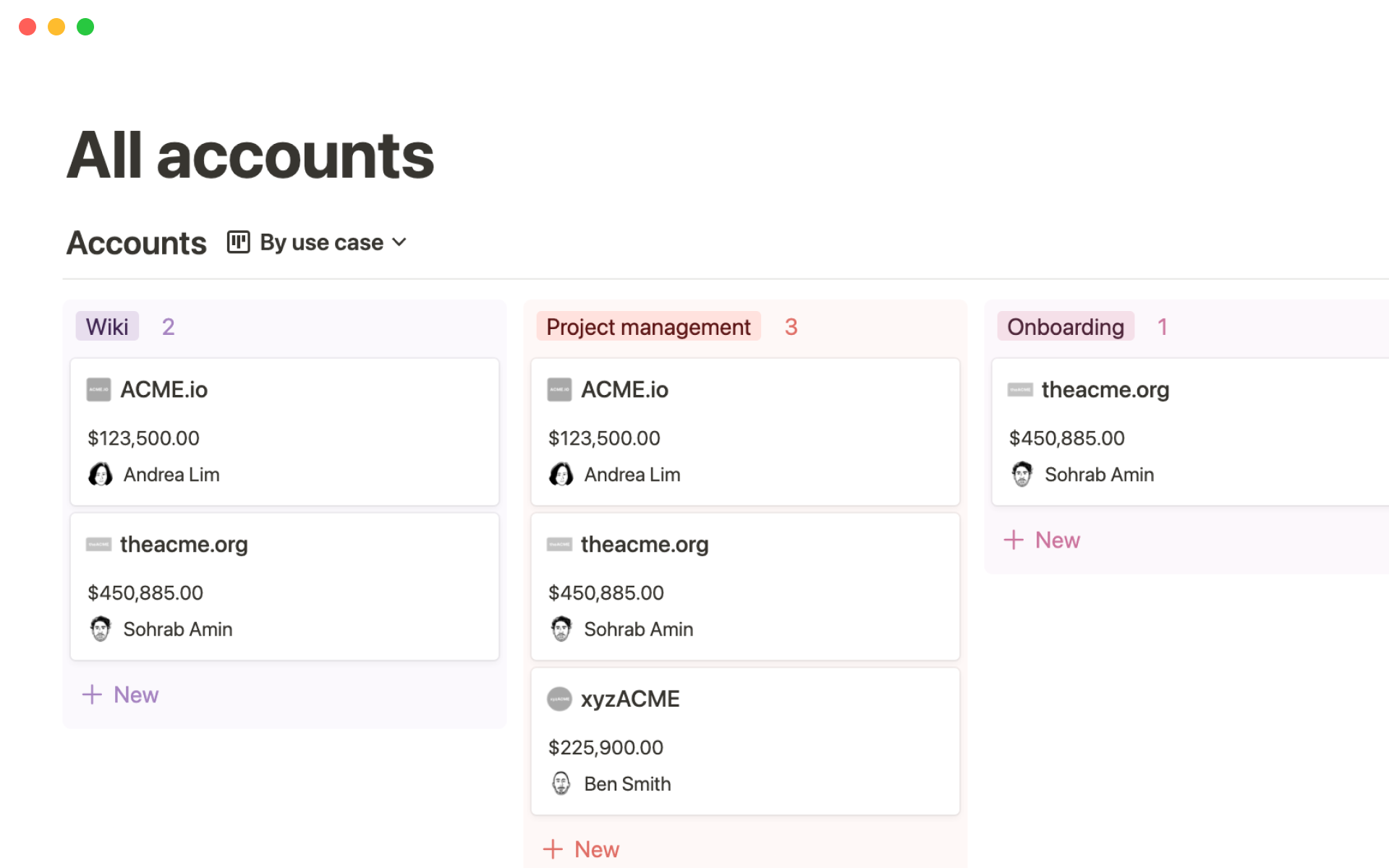Add new card under Project management
1389x868 pixels.
(x=582, y=849)
